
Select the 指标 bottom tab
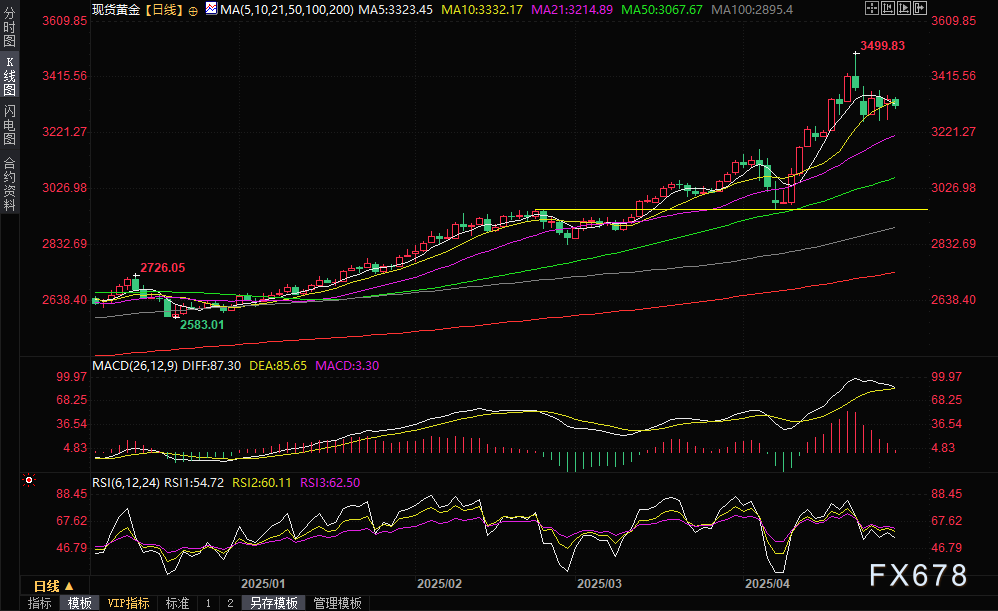point(40,603)
